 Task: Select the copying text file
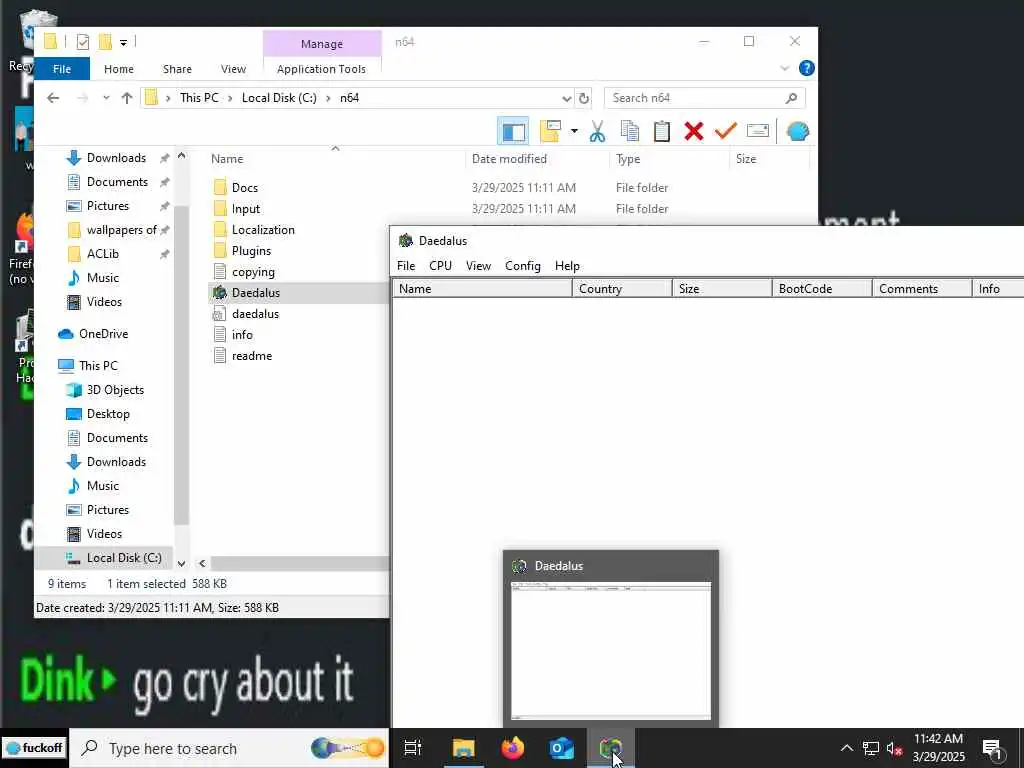click(x=253, y=272)
